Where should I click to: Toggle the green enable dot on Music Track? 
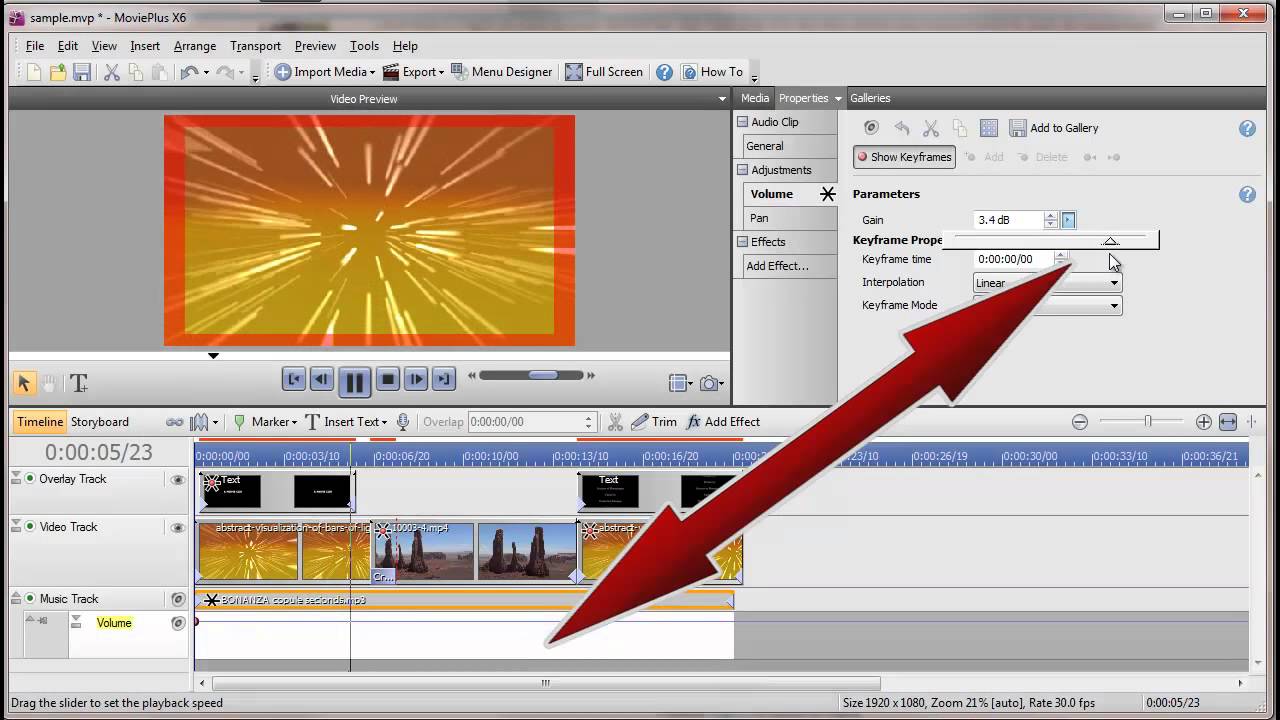point(30,599)
